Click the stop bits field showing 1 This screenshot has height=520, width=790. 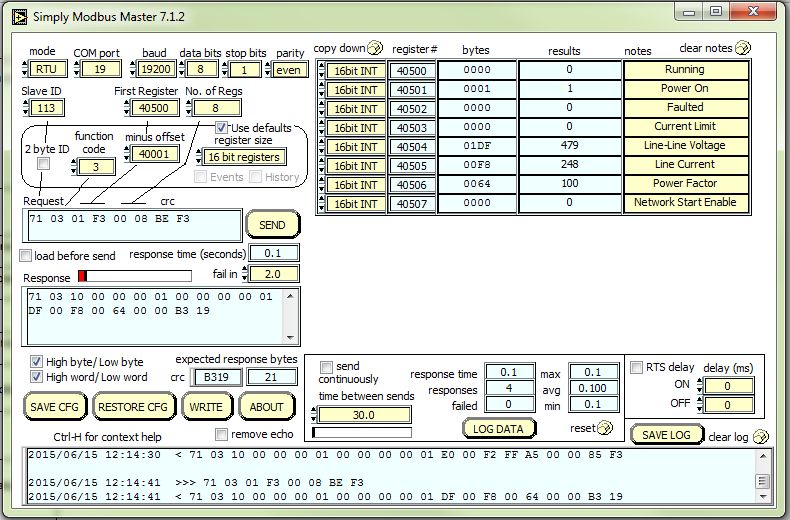[244, 69]
